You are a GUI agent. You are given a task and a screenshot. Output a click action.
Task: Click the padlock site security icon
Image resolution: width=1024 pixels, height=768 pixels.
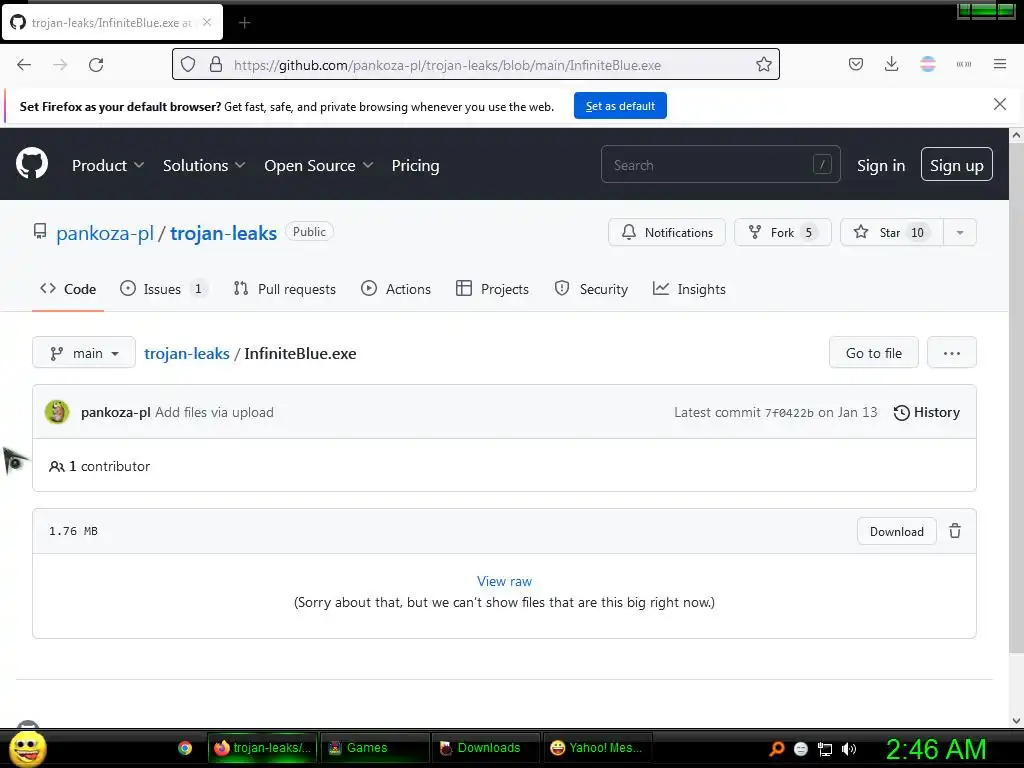[x=216, y=65]
